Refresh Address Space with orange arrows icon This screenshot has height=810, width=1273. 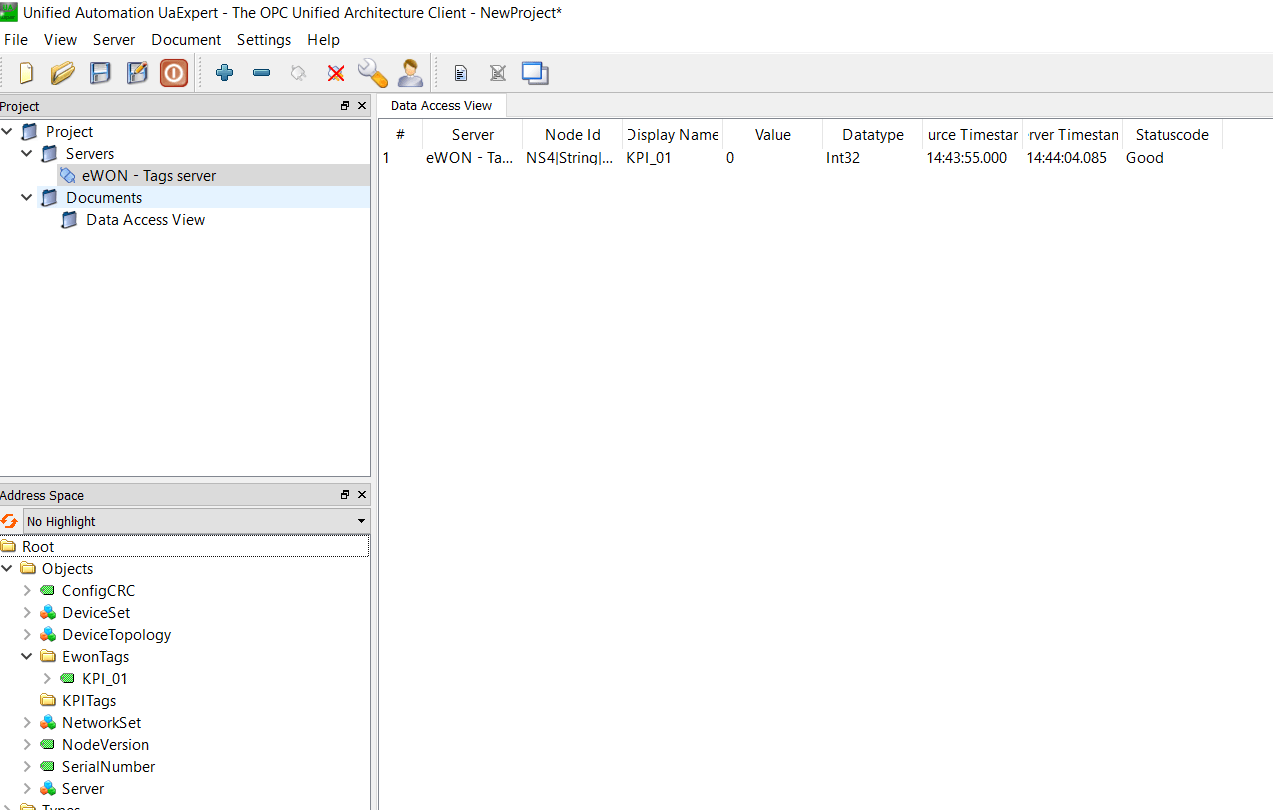point(9,521)
